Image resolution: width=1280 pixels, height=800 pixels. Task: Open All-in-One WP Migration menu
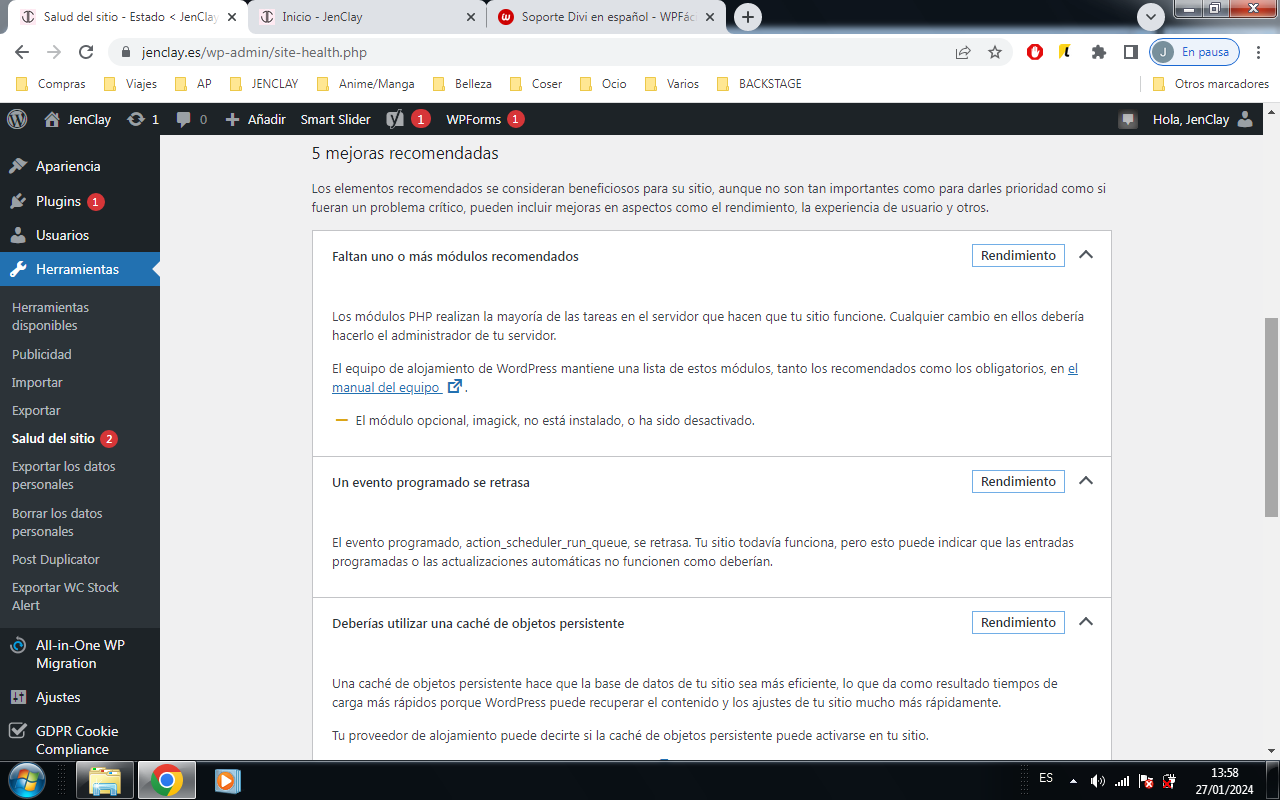80,654
